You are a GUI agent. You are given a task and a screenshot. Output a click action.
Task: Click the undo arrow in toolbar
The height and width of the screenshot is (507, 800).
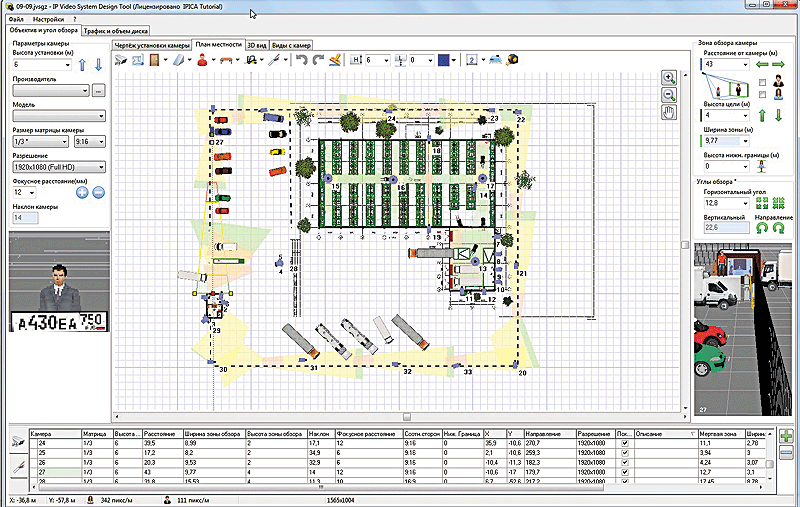pos(300,61)
